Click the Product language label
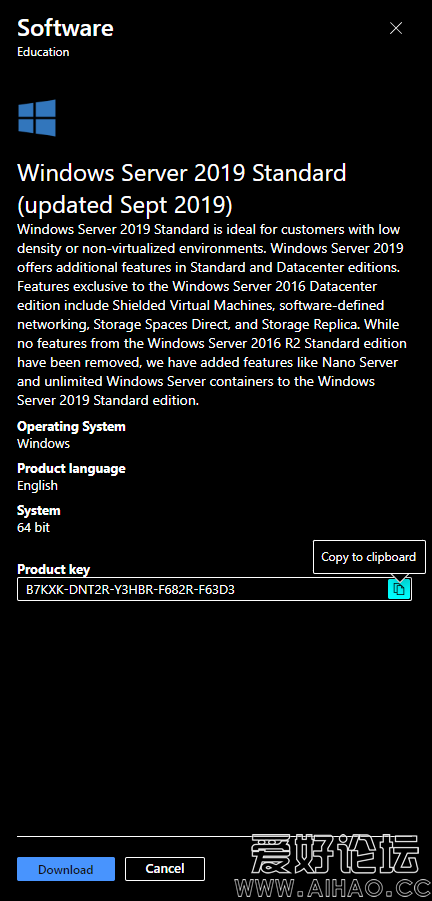Viewport: 432px width, 901px height. point(71,468)
